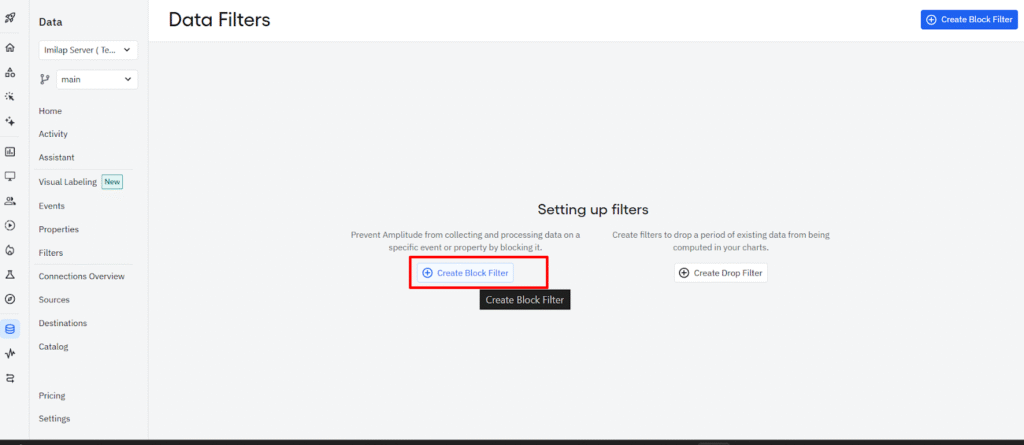Open Events in the Data menu
This screenshot has width=1024, height=445.
(x=52, y=206)
